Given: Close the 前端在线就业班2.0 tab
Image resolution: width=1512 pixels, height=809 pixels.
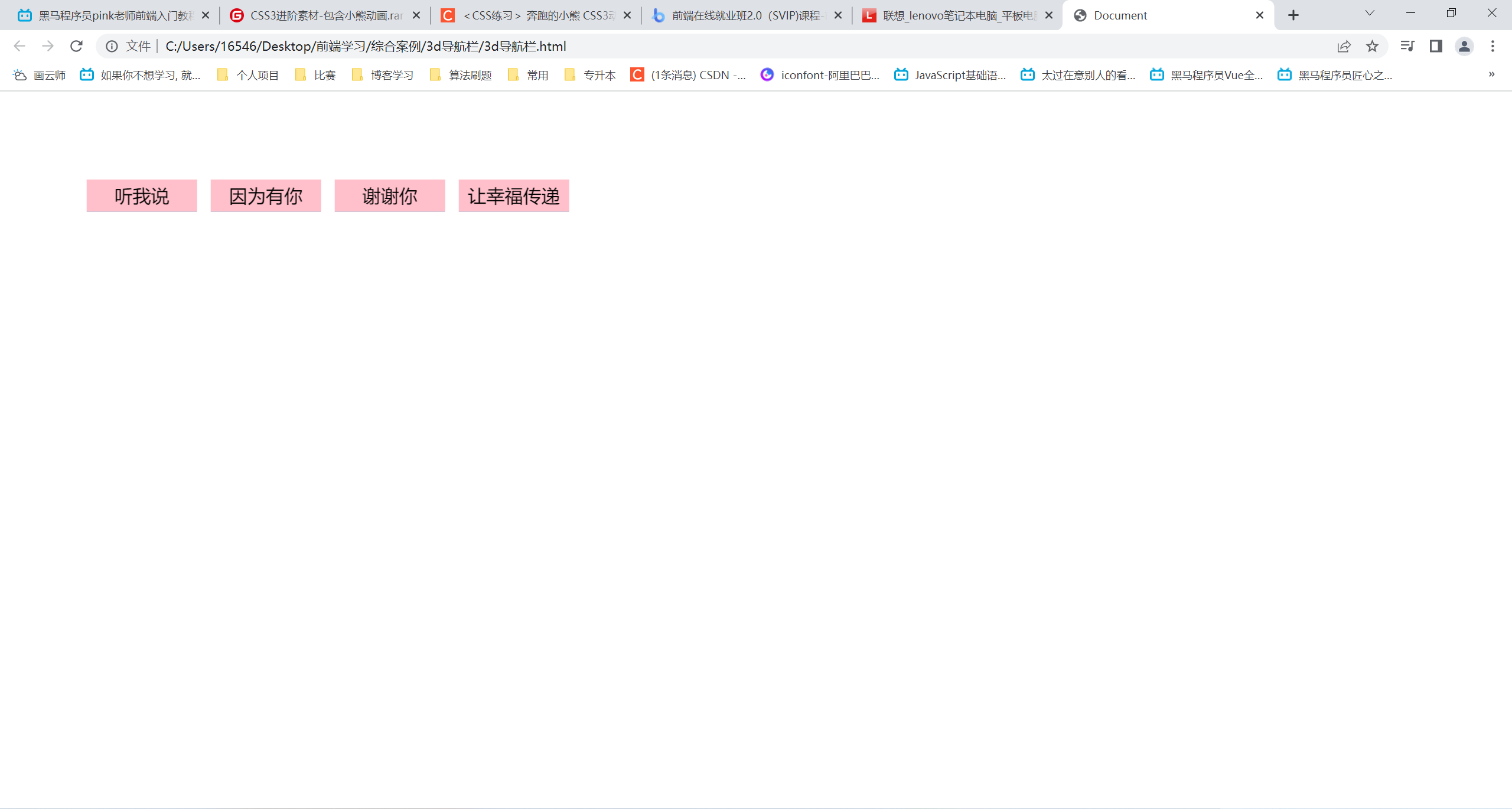Looking at the screenshot, I should tap(838, 15).
